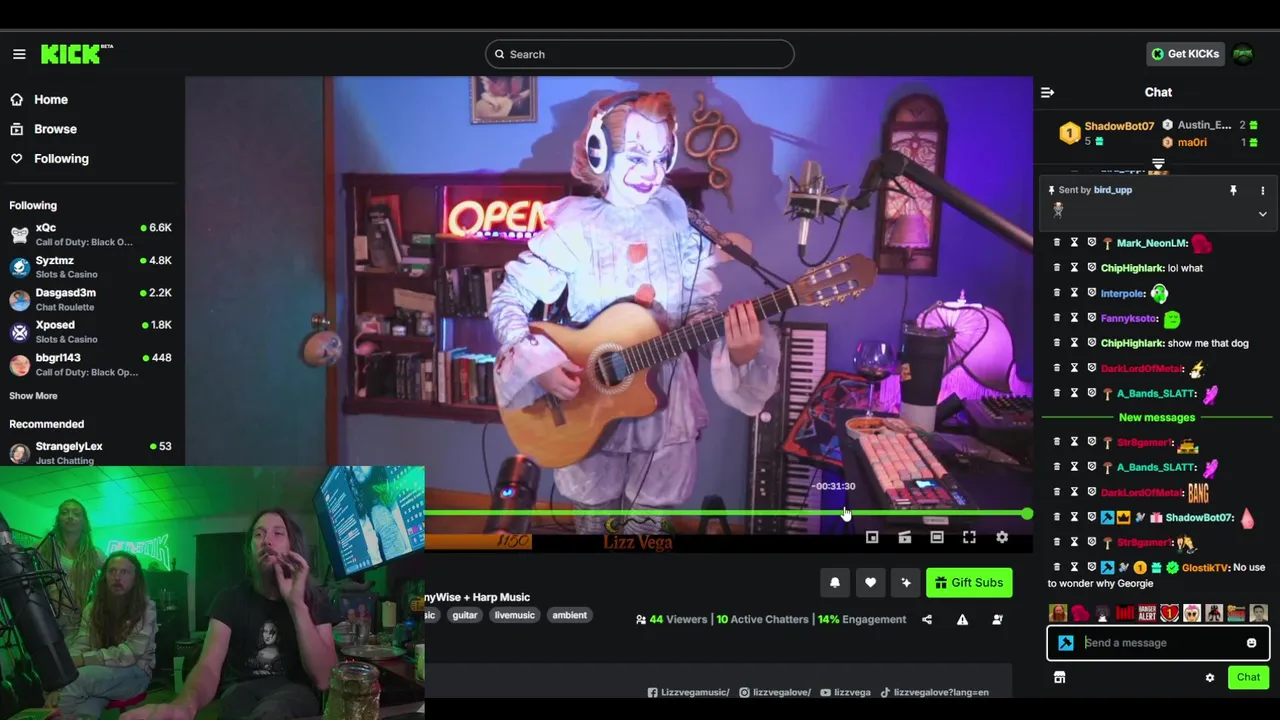Open emoji picker in message box
This screenshot has width=1280, height=720.
1251,643
